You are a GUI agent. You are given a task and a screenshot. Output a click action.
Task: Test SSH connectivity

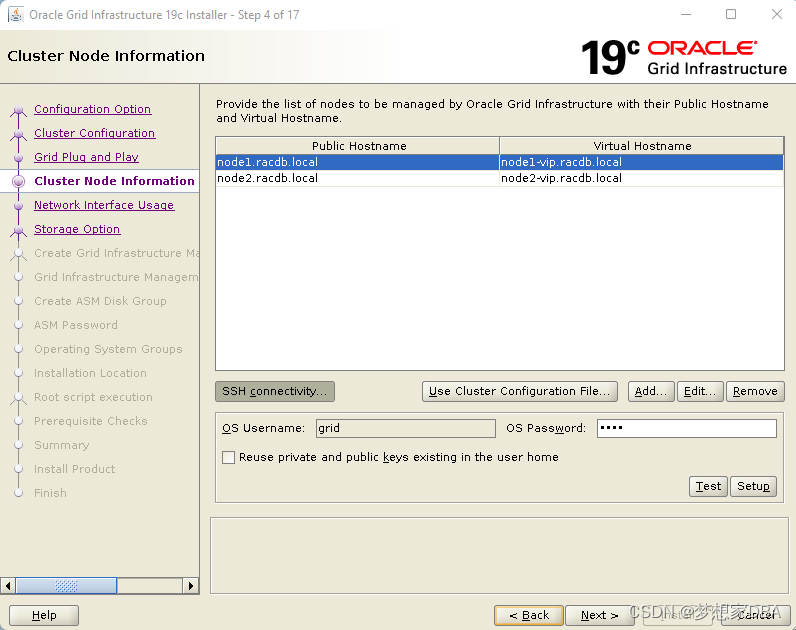pos(708,486)
